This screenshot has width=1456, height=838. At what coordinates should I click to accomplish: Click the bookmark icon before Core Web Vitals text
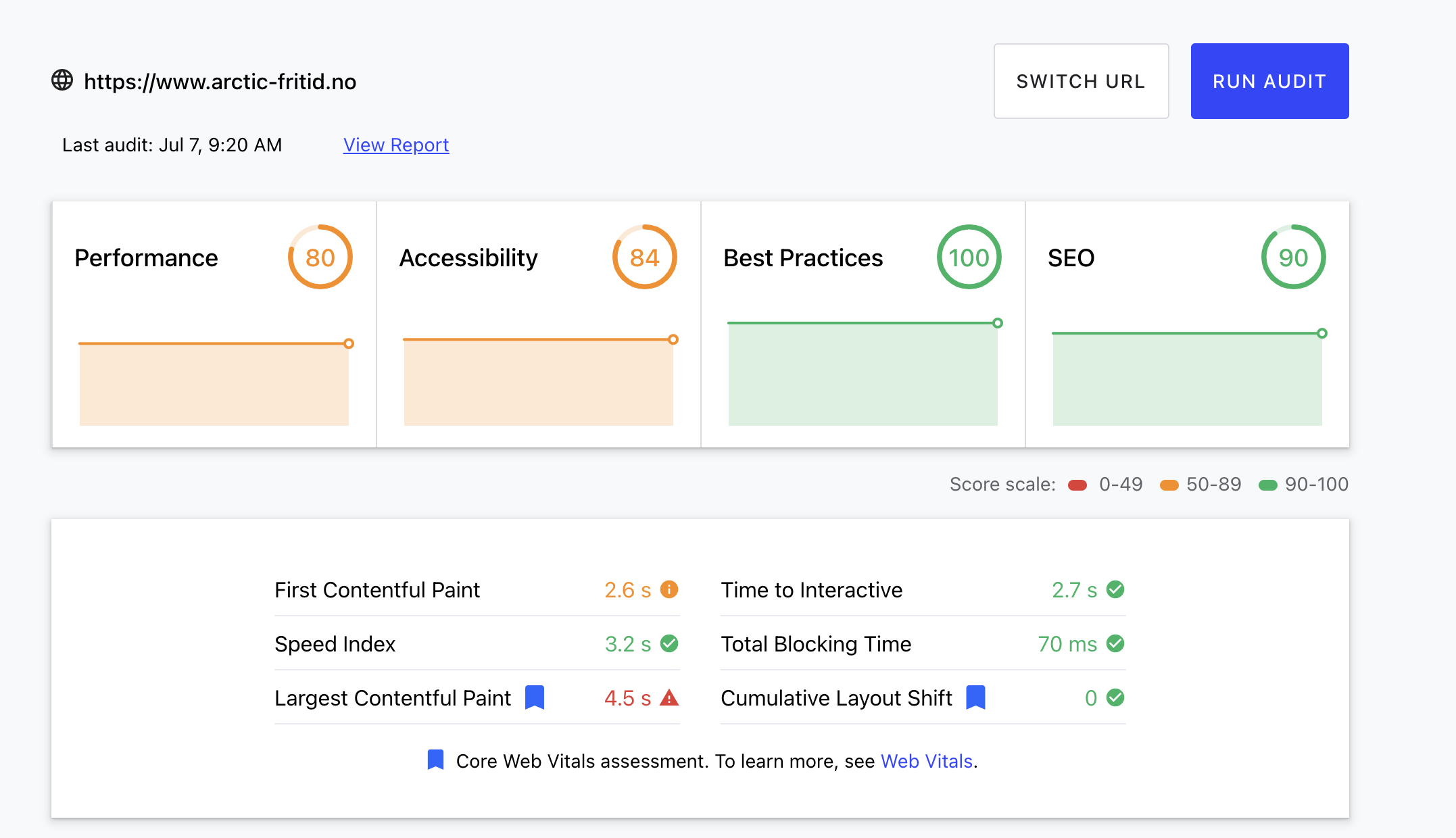(436, 760)
